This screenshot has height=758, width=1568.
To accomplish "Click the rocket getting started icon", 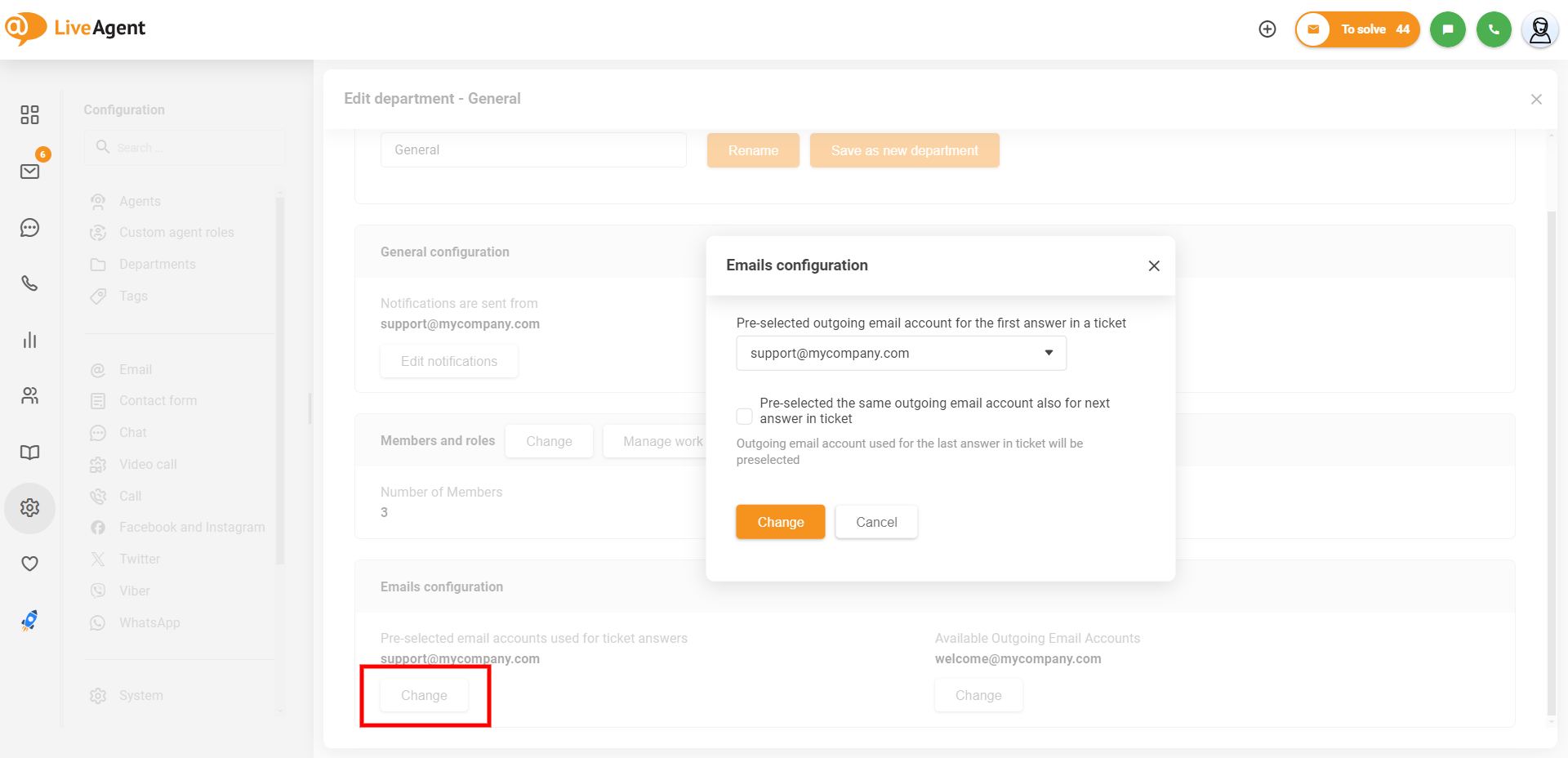I will 29,621.
